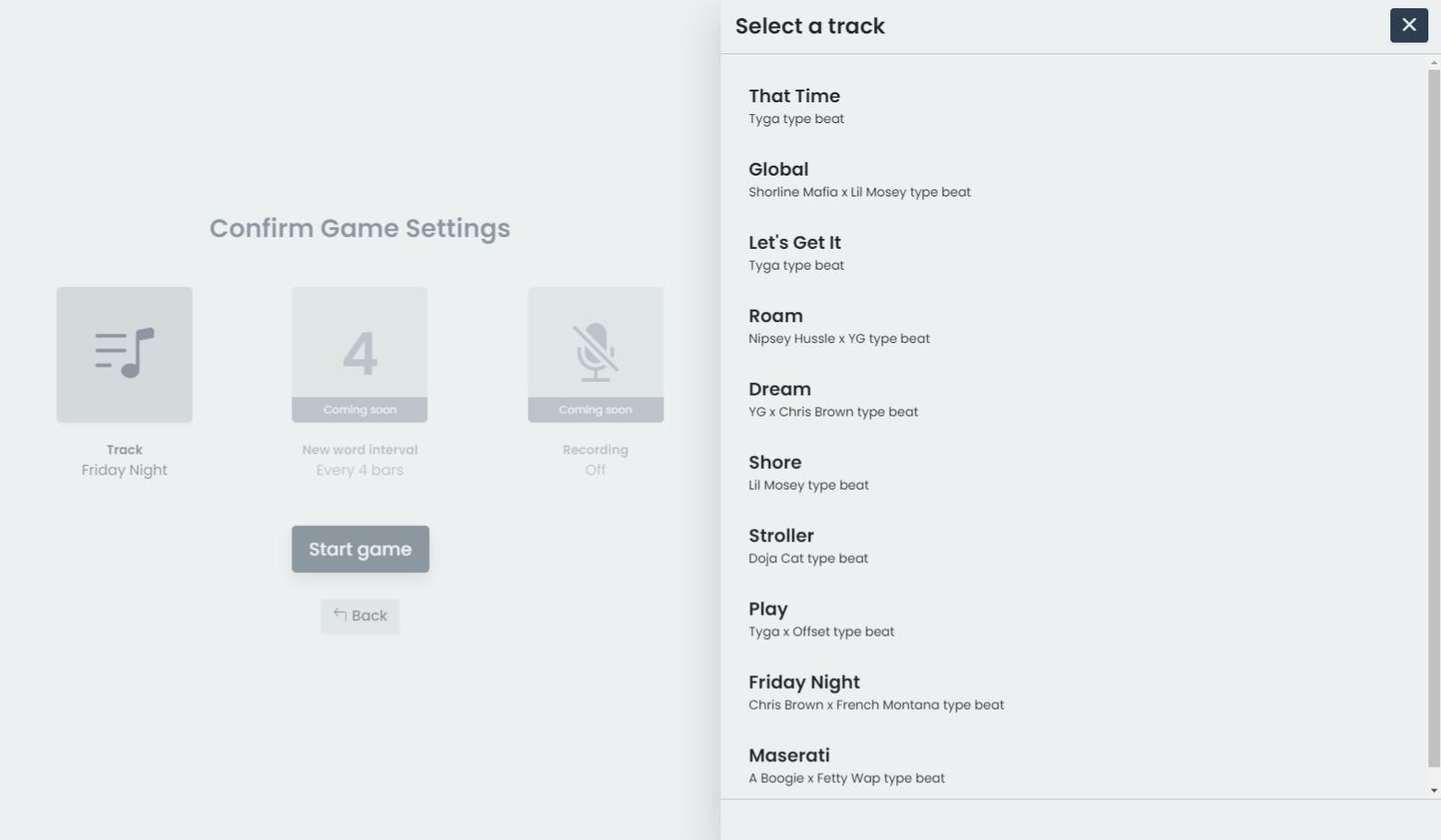
Task: Choose the Global track
Action: (1074, 179)
